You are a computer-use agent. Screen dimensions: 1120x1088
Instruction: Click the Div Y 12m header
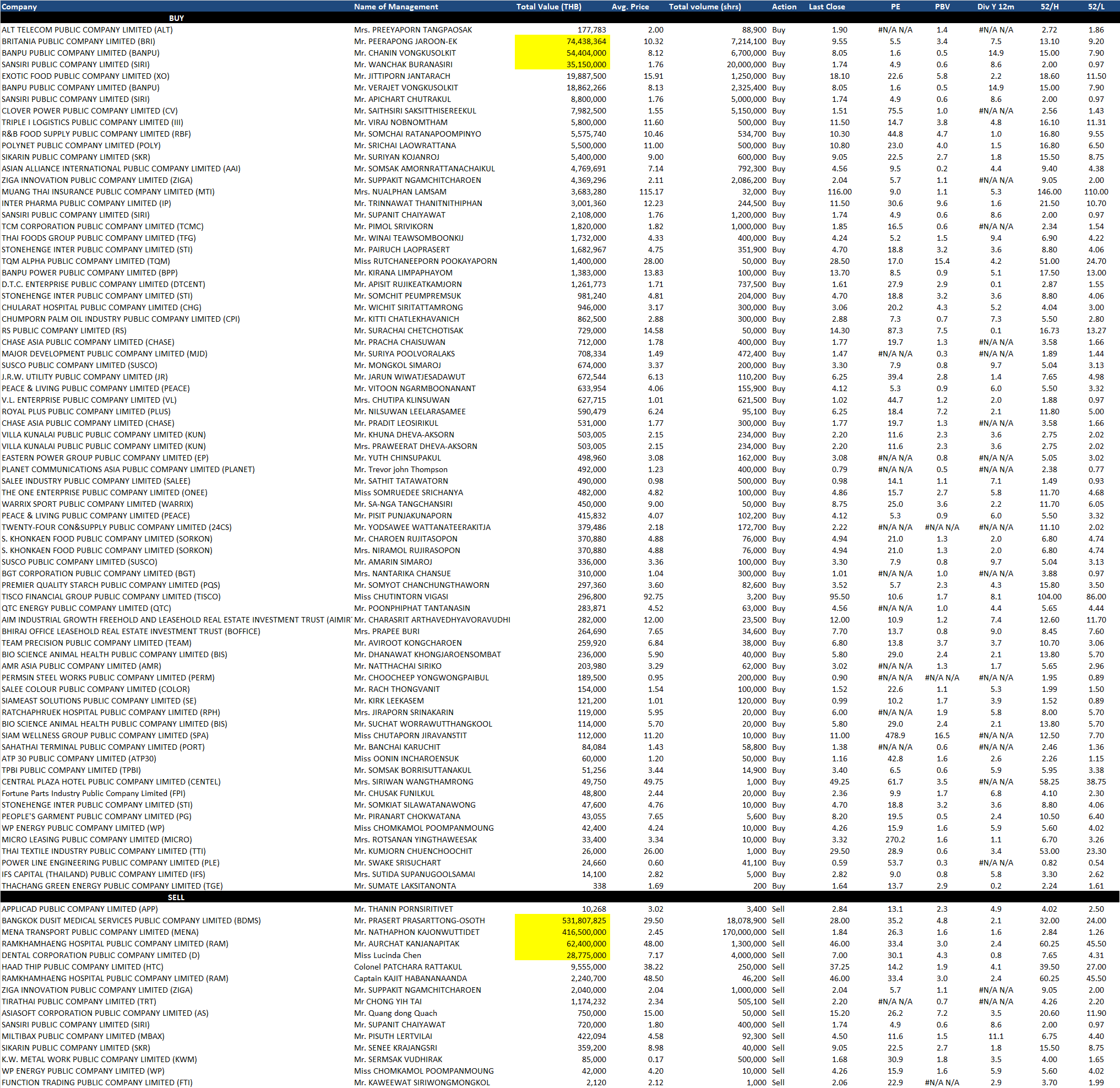coord(996,6)
